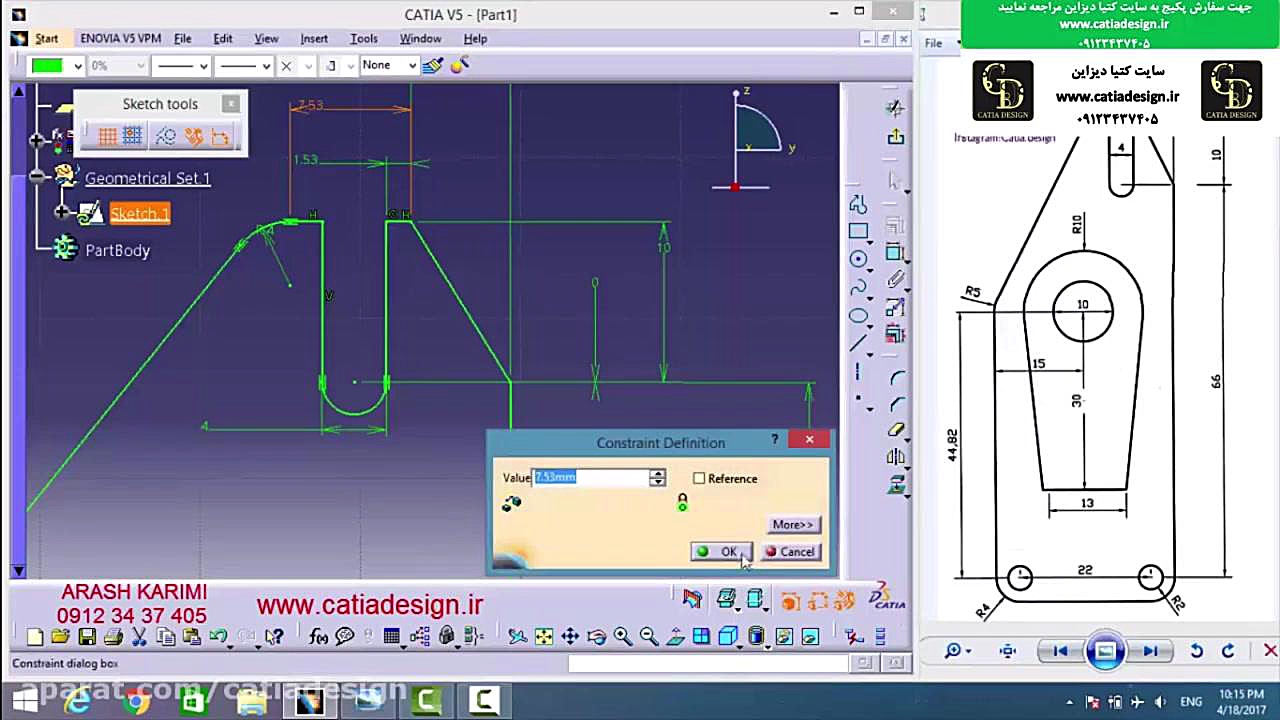1280x720 pixels.
Task: Toggle Construction/Standard Element mode
Action: pyautogui.click(x=165, y=136)
